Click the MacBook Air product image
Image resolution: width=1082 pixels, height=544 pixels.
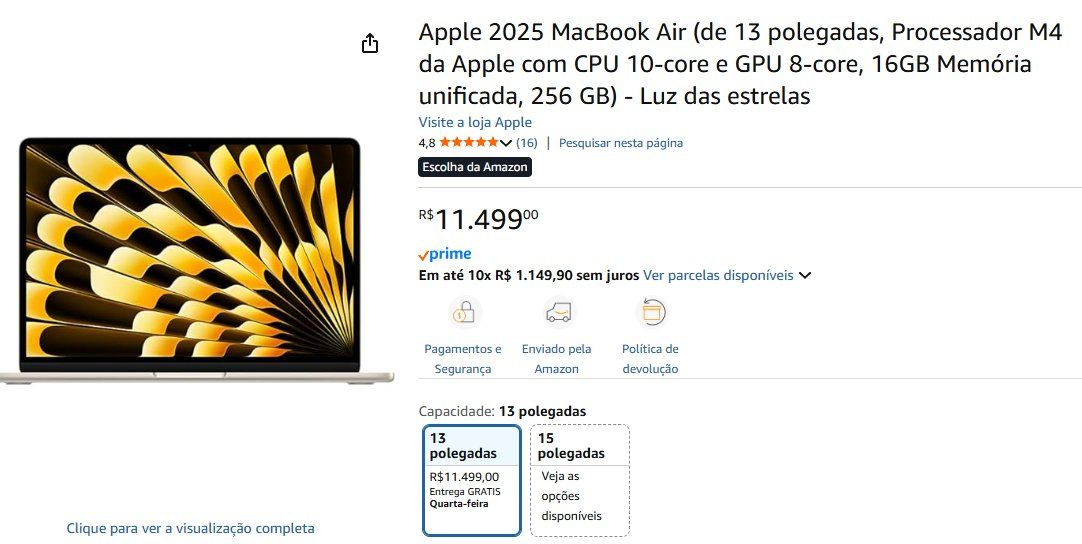point(197,260)
